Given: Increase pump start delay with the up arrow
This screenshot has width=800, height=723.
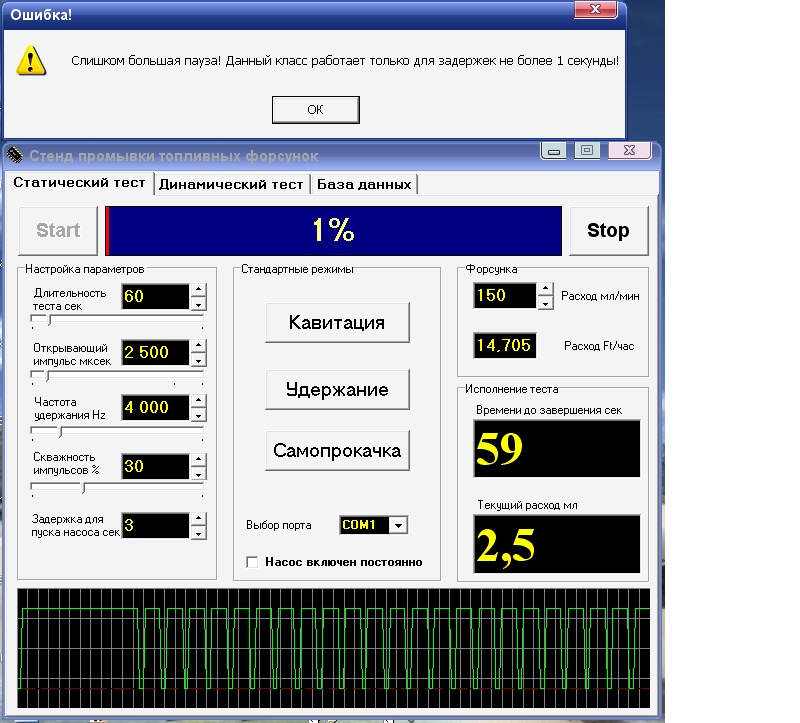Looking at the screenshot, I should pyautogui.click(x=198, y=518).
